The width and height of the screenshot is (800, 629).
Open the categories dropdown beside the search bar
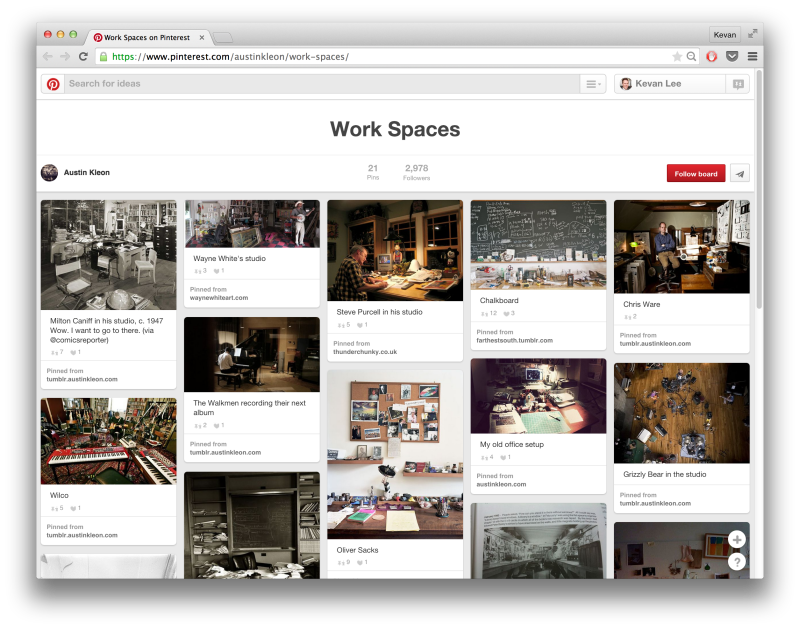(x=593, y=84)
